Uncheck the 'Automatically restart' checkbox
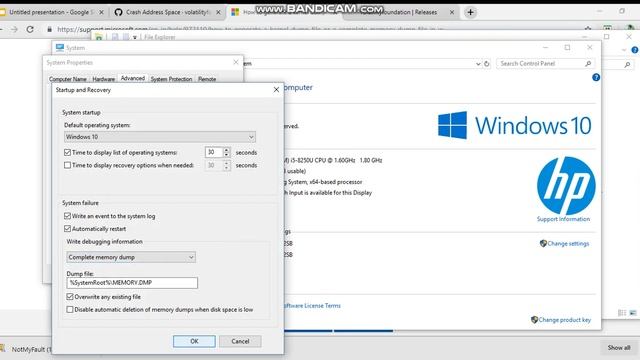Screen dimensions: 640x360 point(67,229)
